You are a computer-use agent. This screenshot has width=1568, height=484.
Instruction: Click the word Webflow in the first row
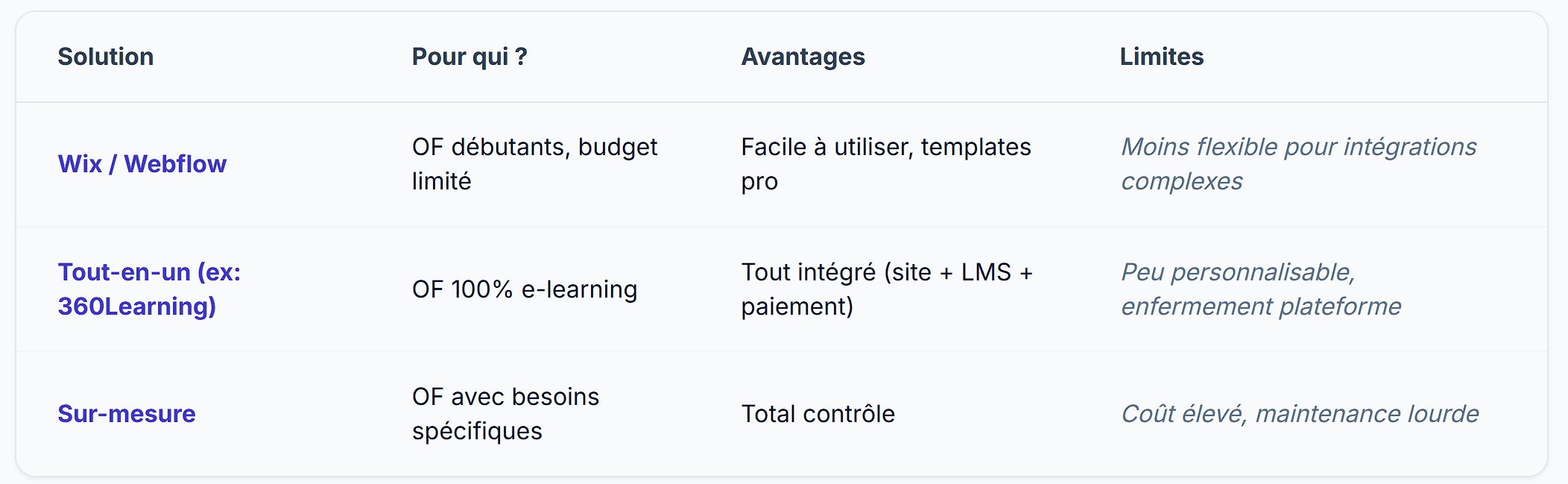pos(175,164)
